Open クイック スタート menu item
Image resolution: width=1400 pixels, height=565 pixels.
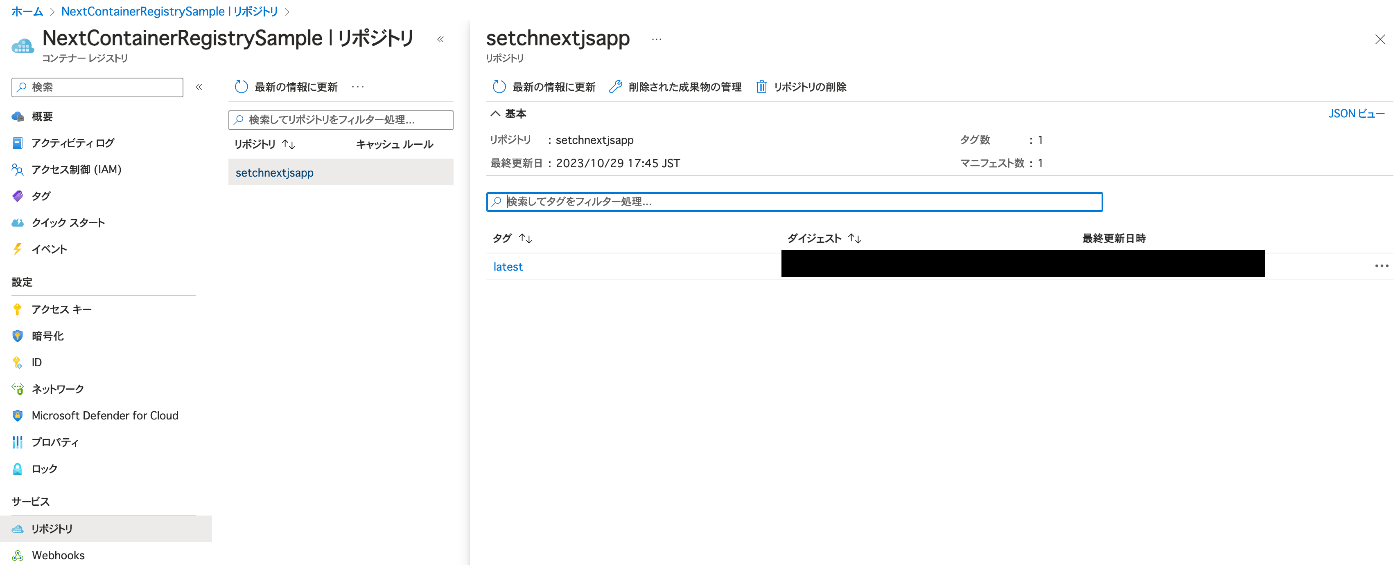click(68, 223)
